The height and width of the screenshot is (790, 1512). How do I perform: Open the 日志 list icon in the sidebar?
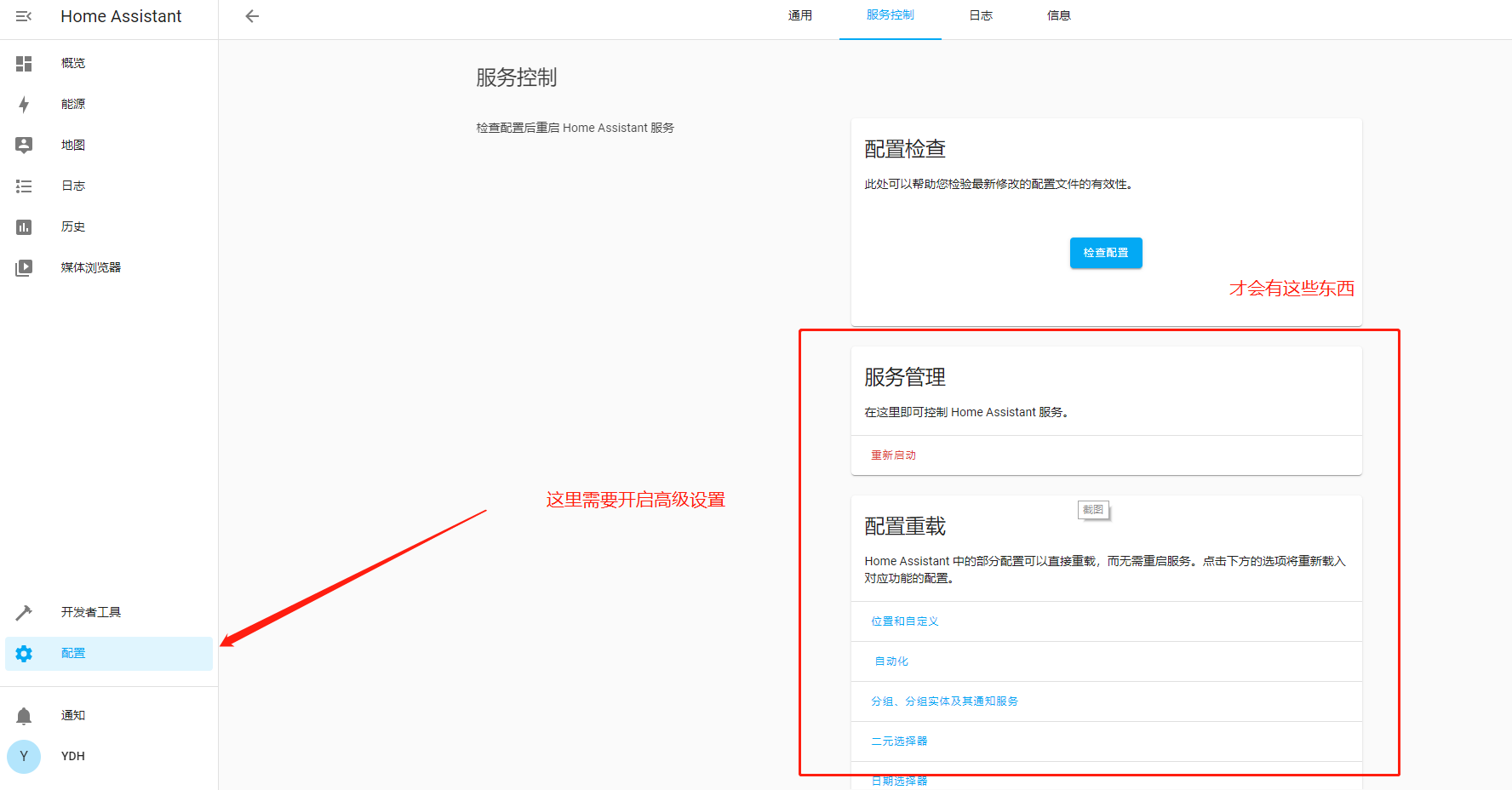24,186
